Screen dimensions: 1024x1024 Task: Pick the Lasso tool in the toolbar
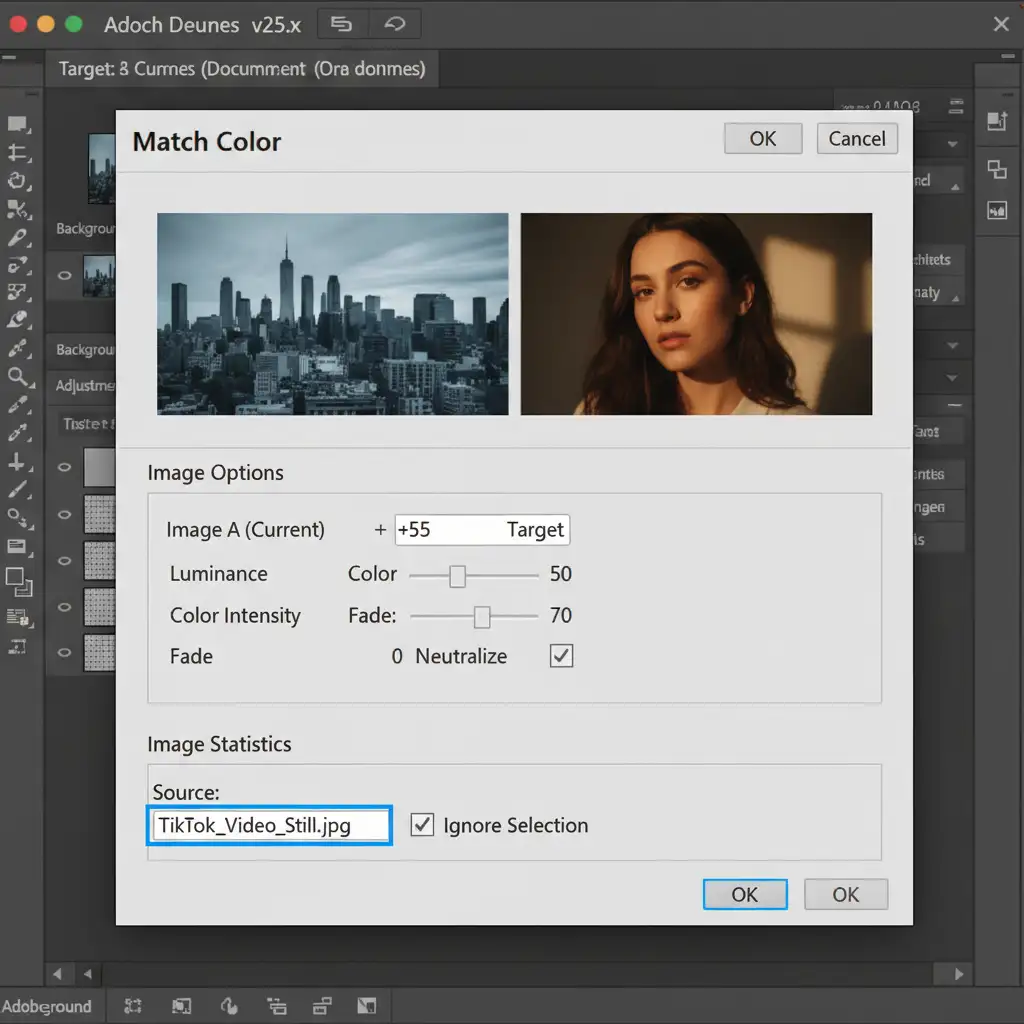point(17,181)
